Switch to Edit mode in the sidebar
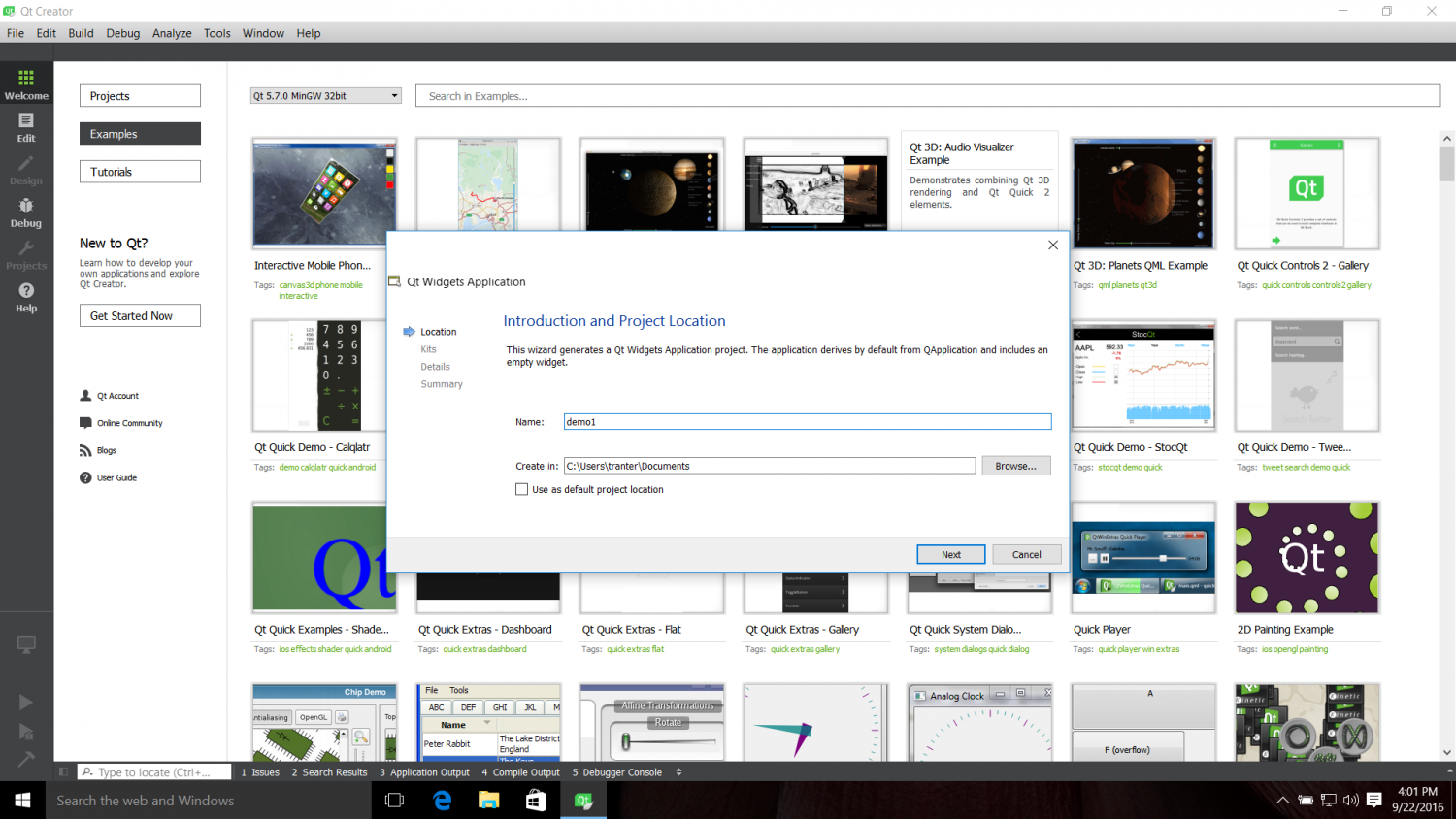 click(x=26, y=125)
